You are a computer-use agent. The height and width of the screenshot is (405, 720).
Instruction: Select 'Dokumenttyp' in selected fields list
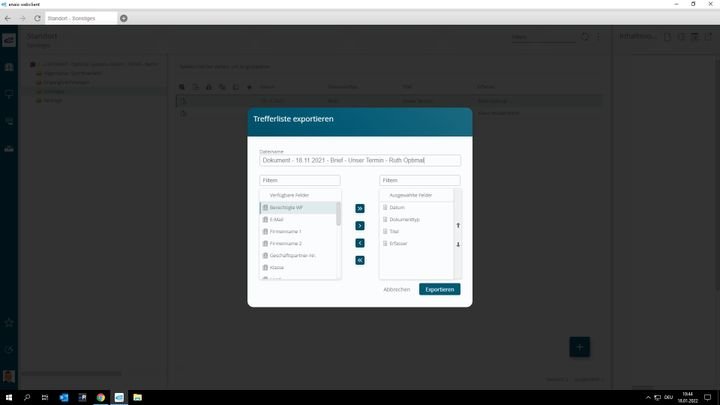click(x=404, y=219)
